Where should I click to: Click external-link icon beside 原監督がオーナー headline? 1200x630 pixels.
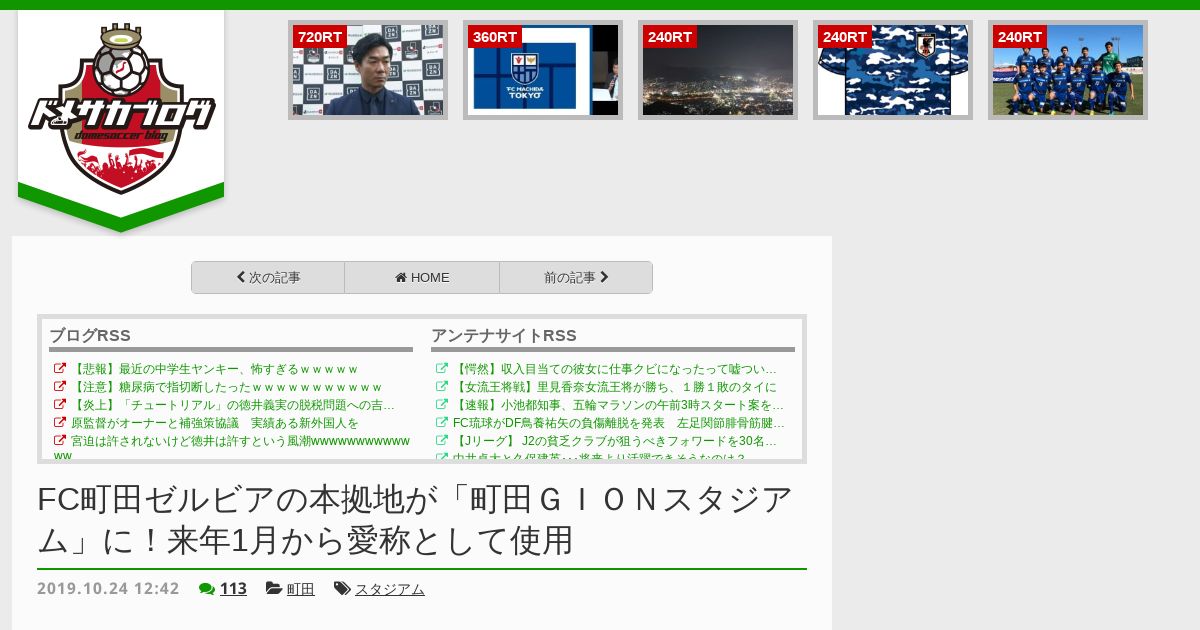pos(60,423)
